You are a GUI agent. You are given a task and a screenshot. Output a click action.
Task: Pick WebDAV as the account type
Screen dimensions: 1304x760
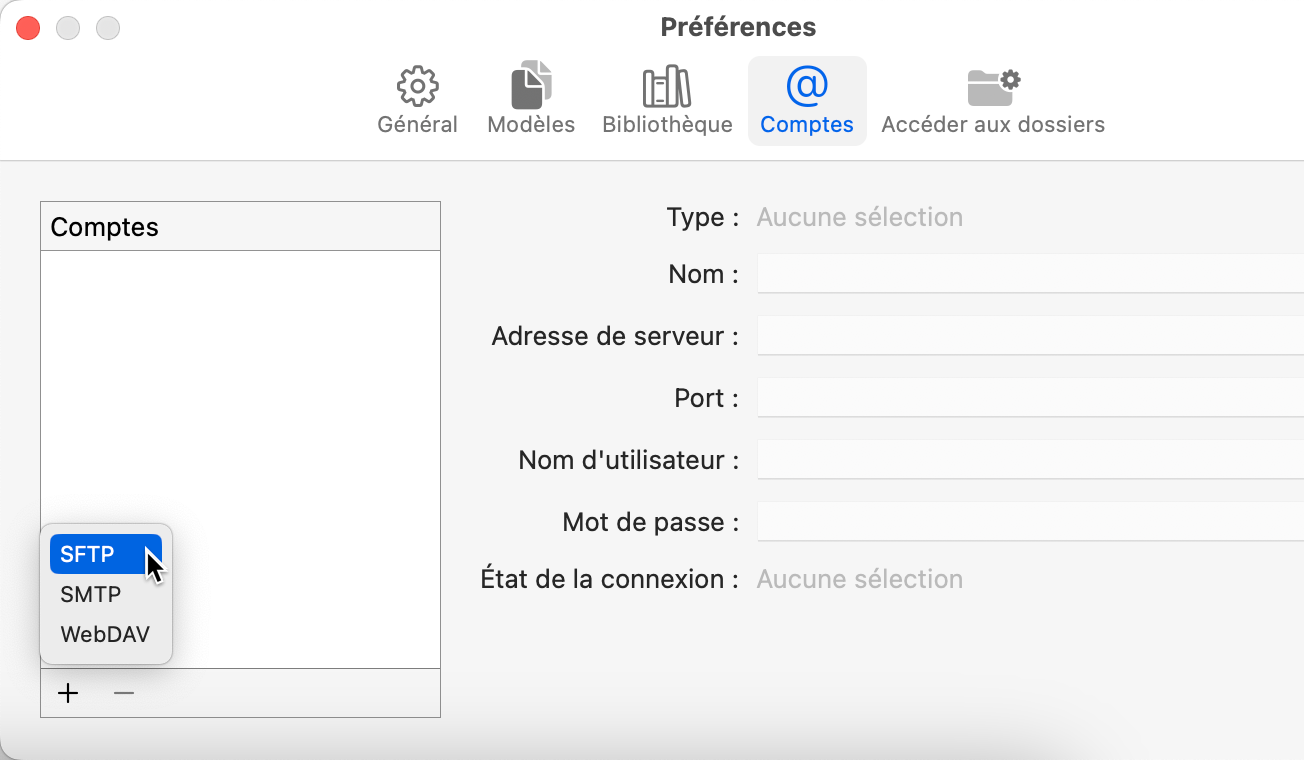(x=105, y=633)
